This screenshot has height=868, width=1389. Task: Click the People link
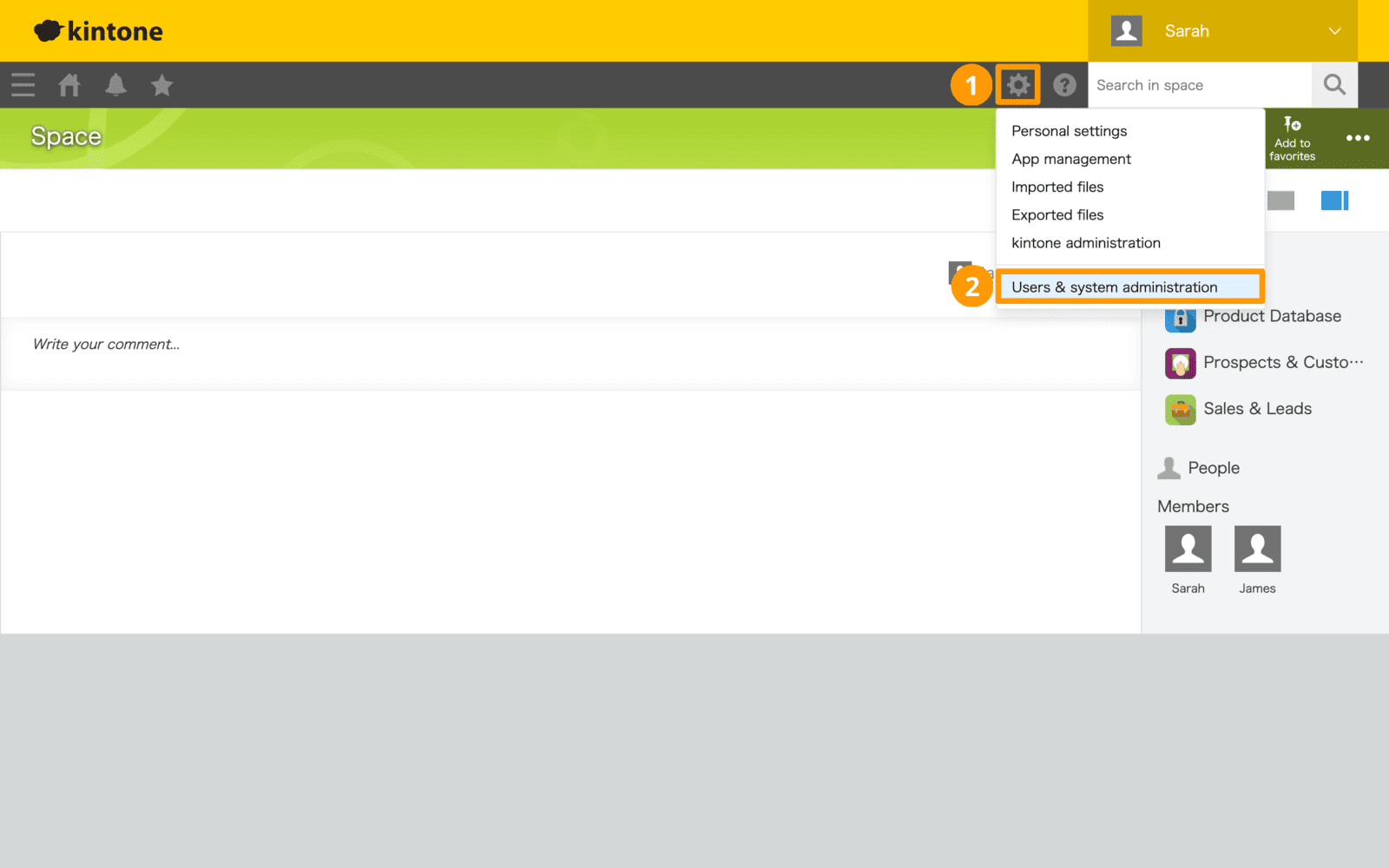tap(1214, 468)
